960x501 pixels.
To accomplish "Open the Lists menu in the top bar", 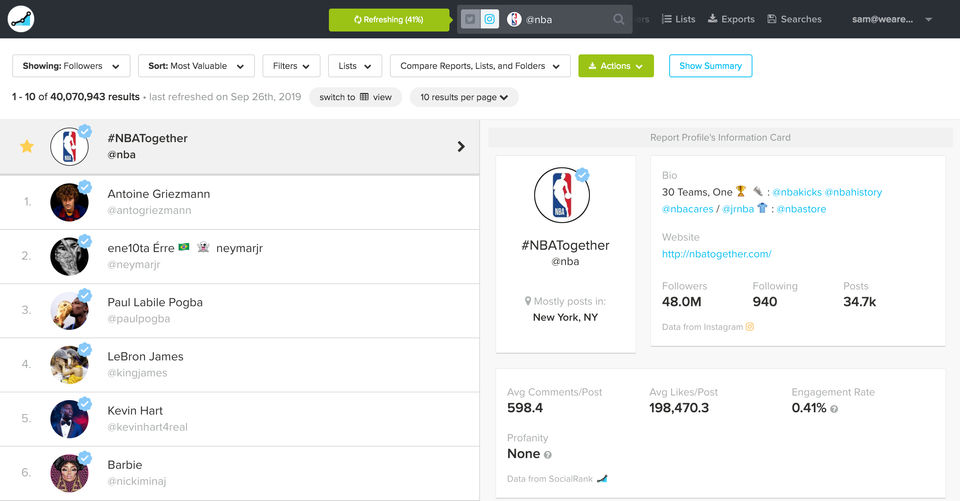I will pos(678,19).
